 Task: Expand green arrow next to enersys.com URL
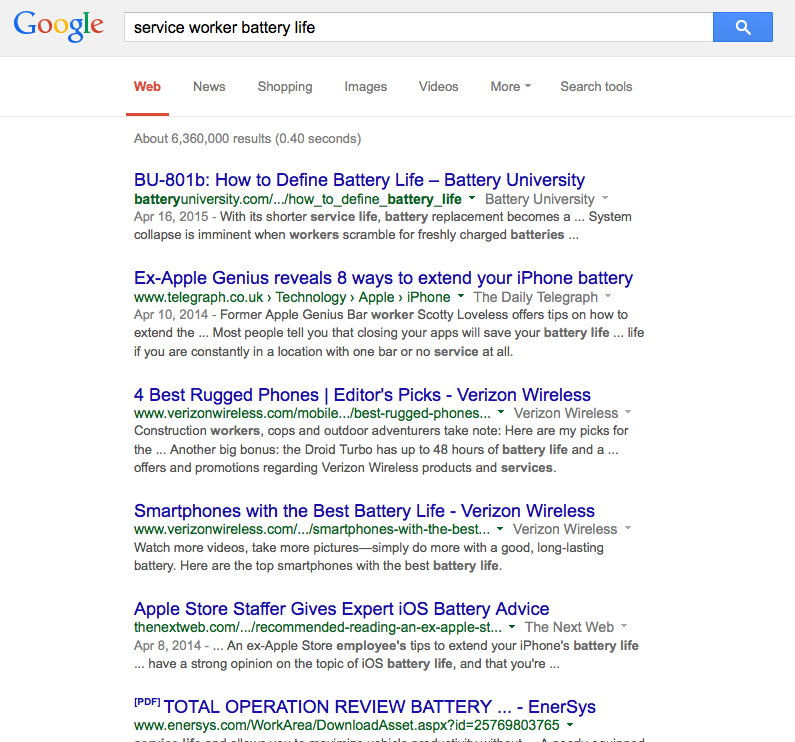point(570,724)
